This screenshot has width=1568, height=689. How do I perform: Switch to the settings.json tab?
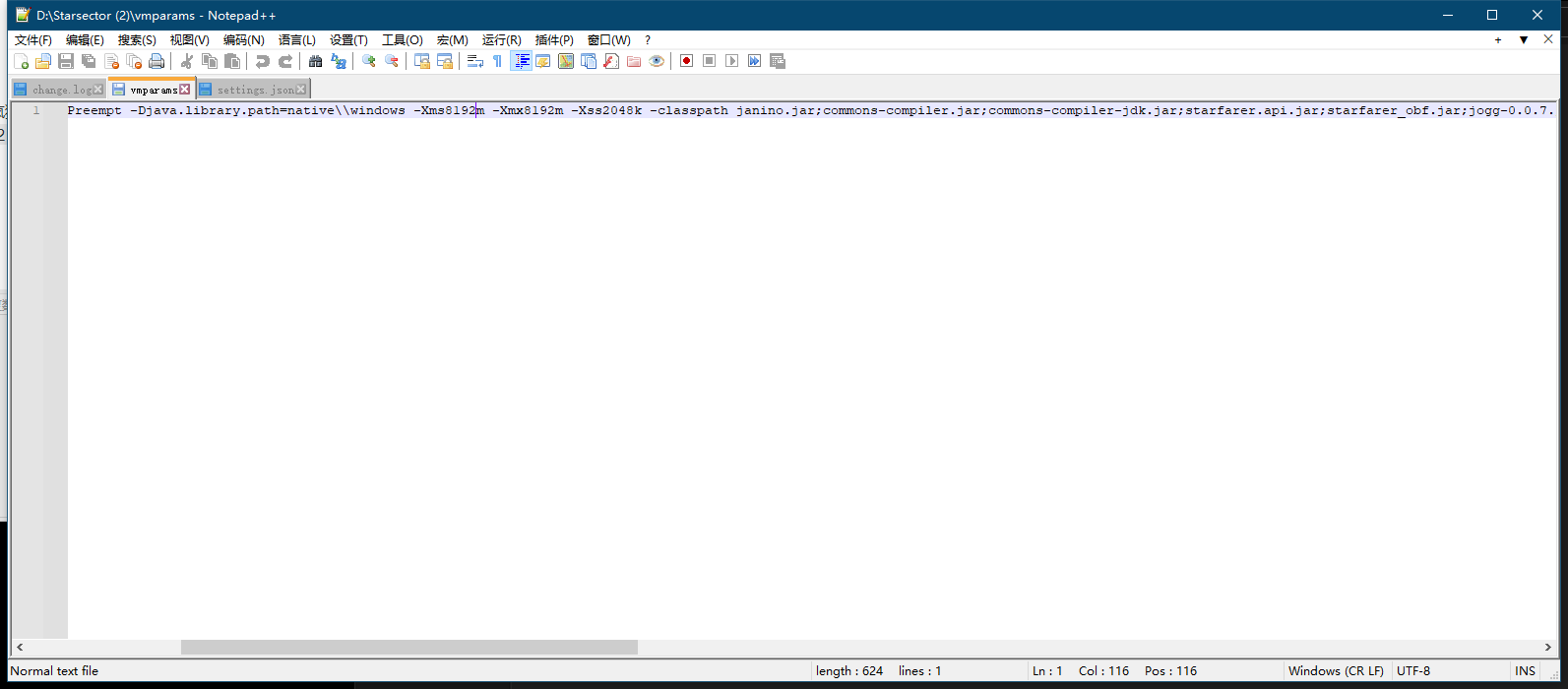(x=255, y=90)
